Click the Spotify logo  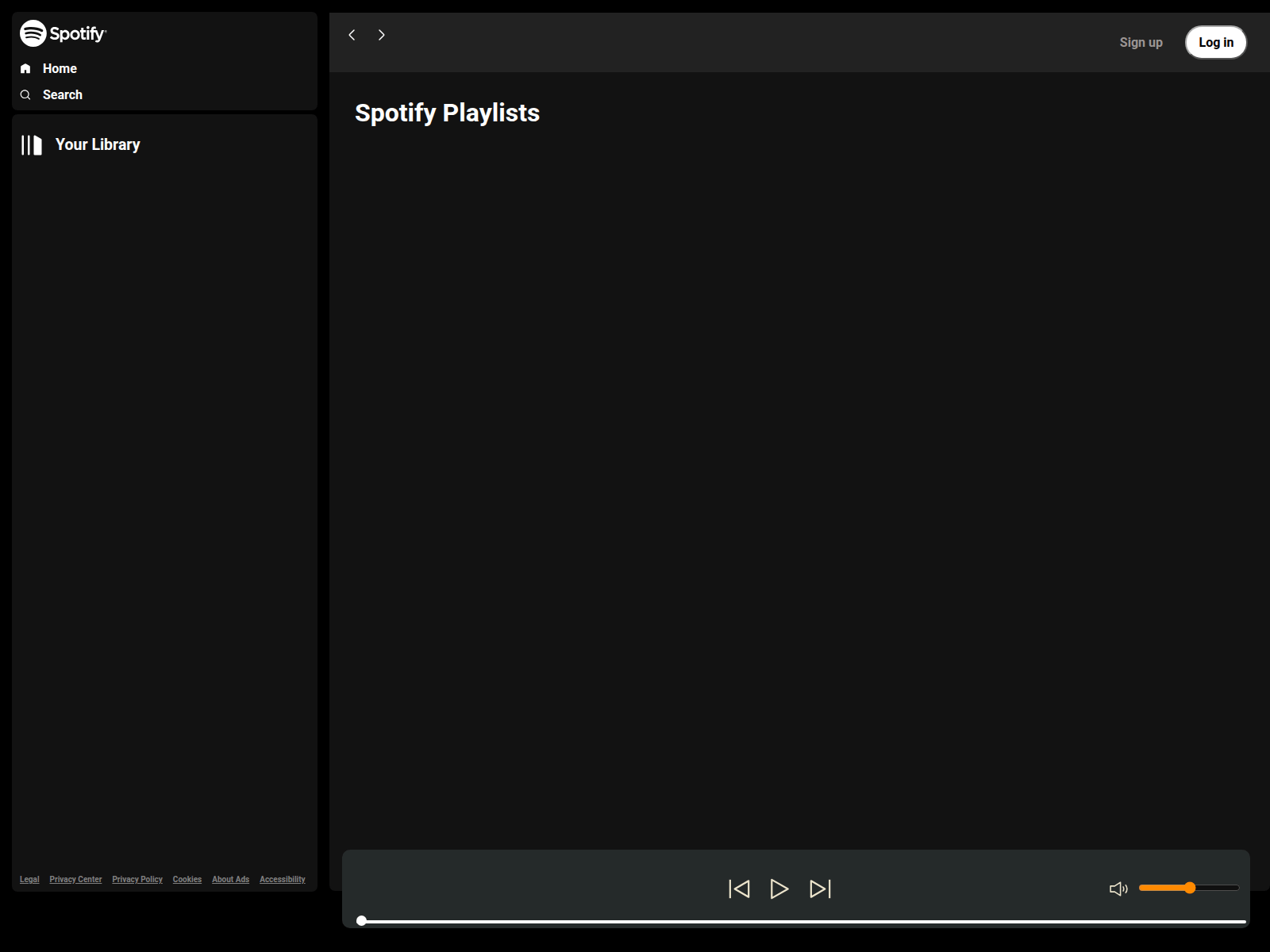[63, 33]
